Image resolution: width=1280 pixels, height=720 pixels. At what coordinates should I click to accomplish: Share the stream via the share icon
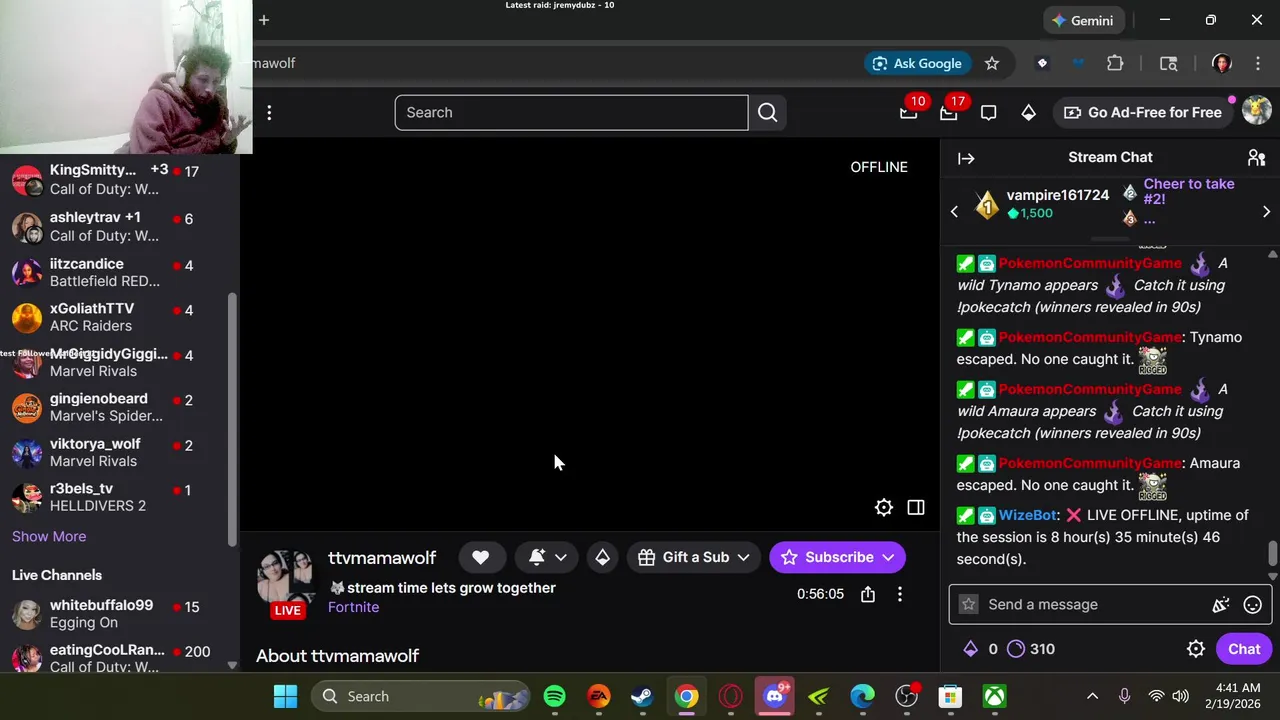[x=868, y=594]
